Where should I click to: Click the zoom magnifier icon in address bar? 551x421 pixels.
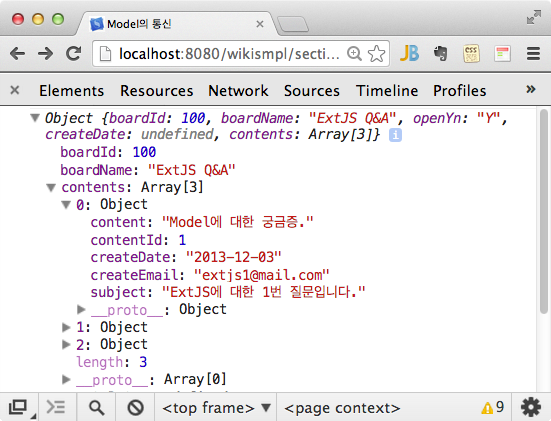354,54
